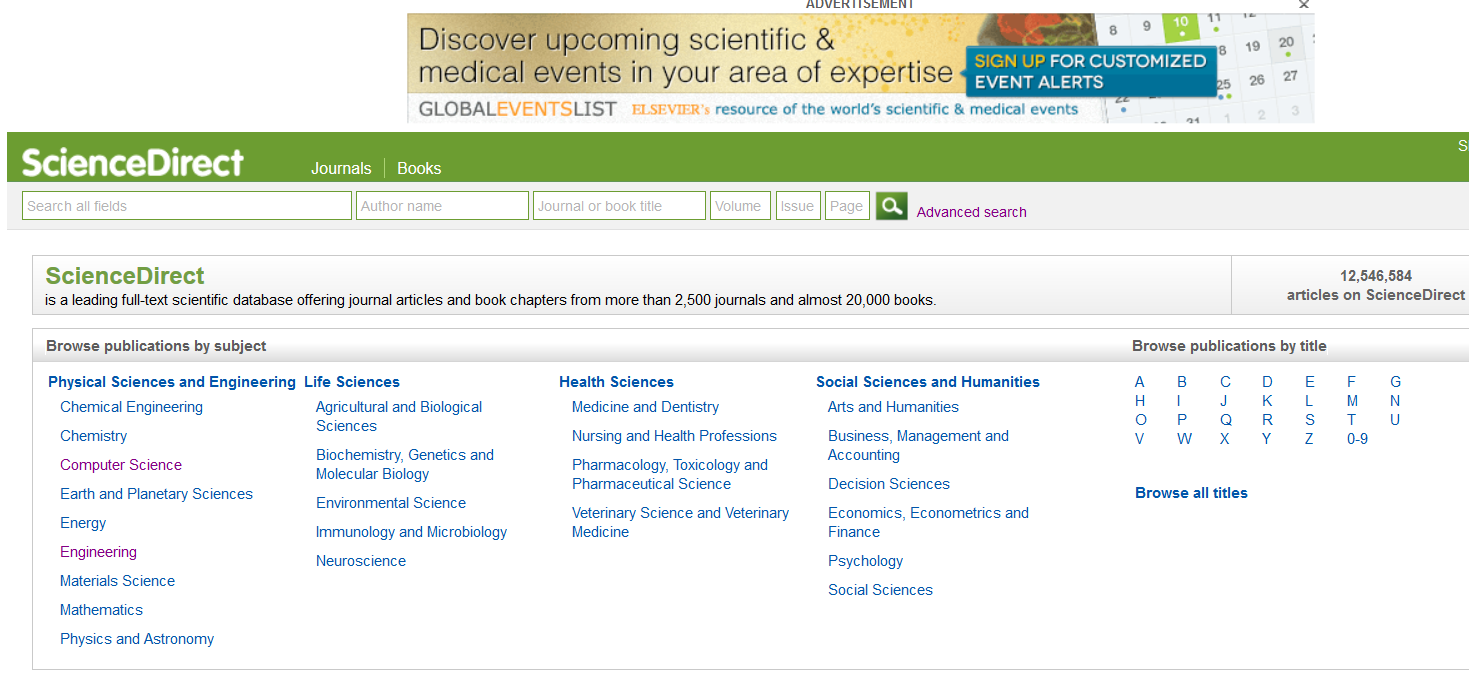The height and width of the screenshot is (678, 1469).
Task: Browse titles starting with W
Action: 1184,439
